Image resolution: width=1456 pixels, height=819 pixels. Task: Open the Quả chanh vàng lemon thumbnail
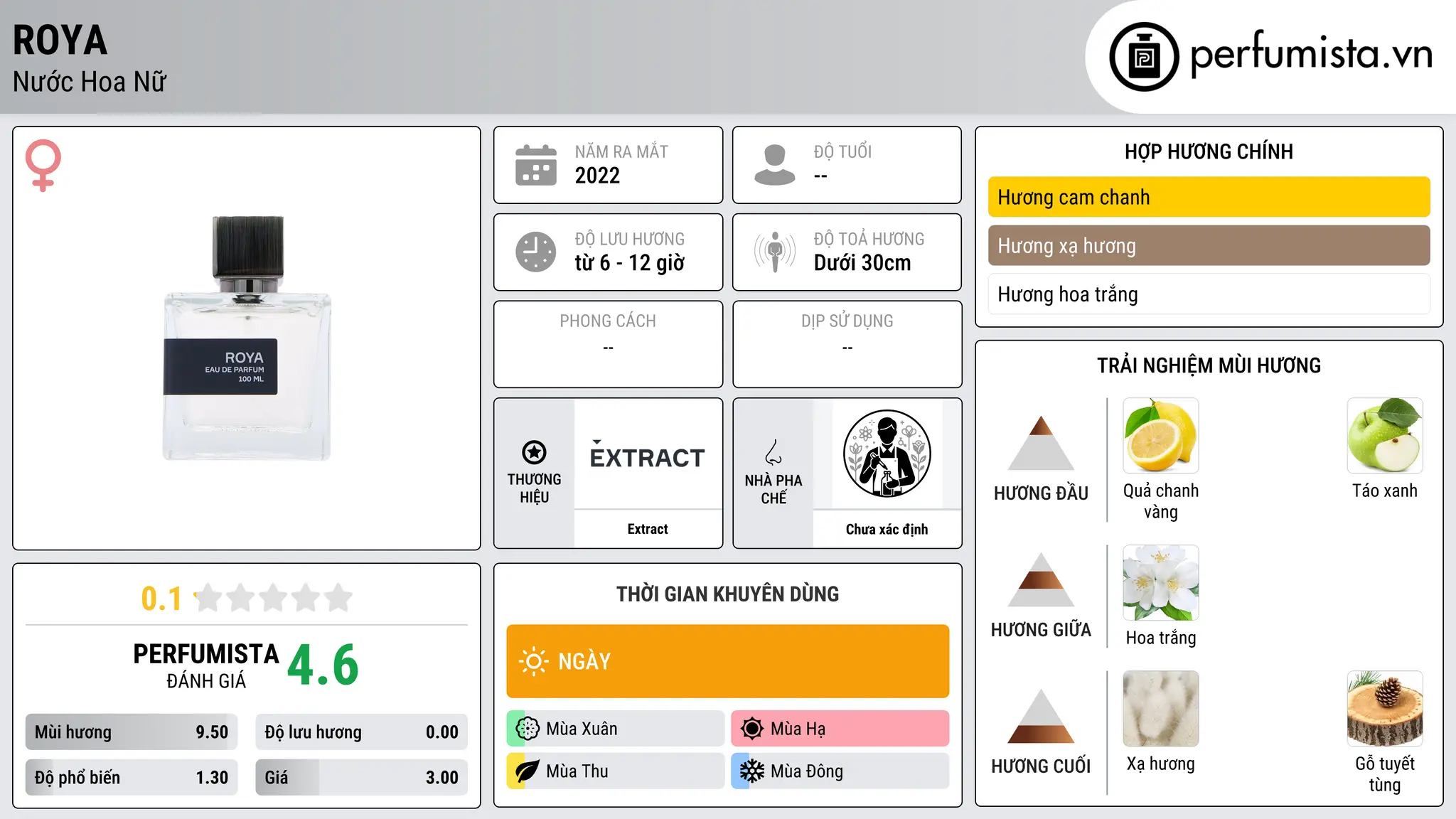(1161, 436)
